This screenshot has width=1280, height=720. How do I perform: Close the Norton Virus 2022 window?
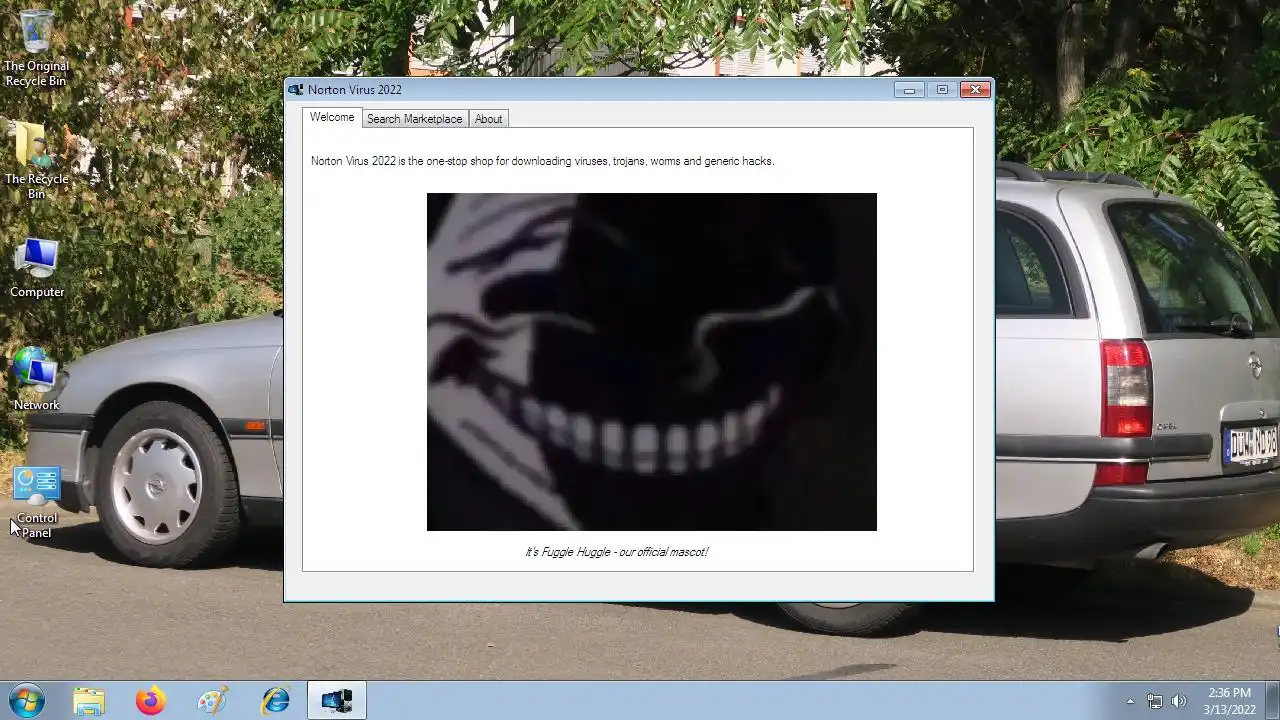click(x=975, y=90)
